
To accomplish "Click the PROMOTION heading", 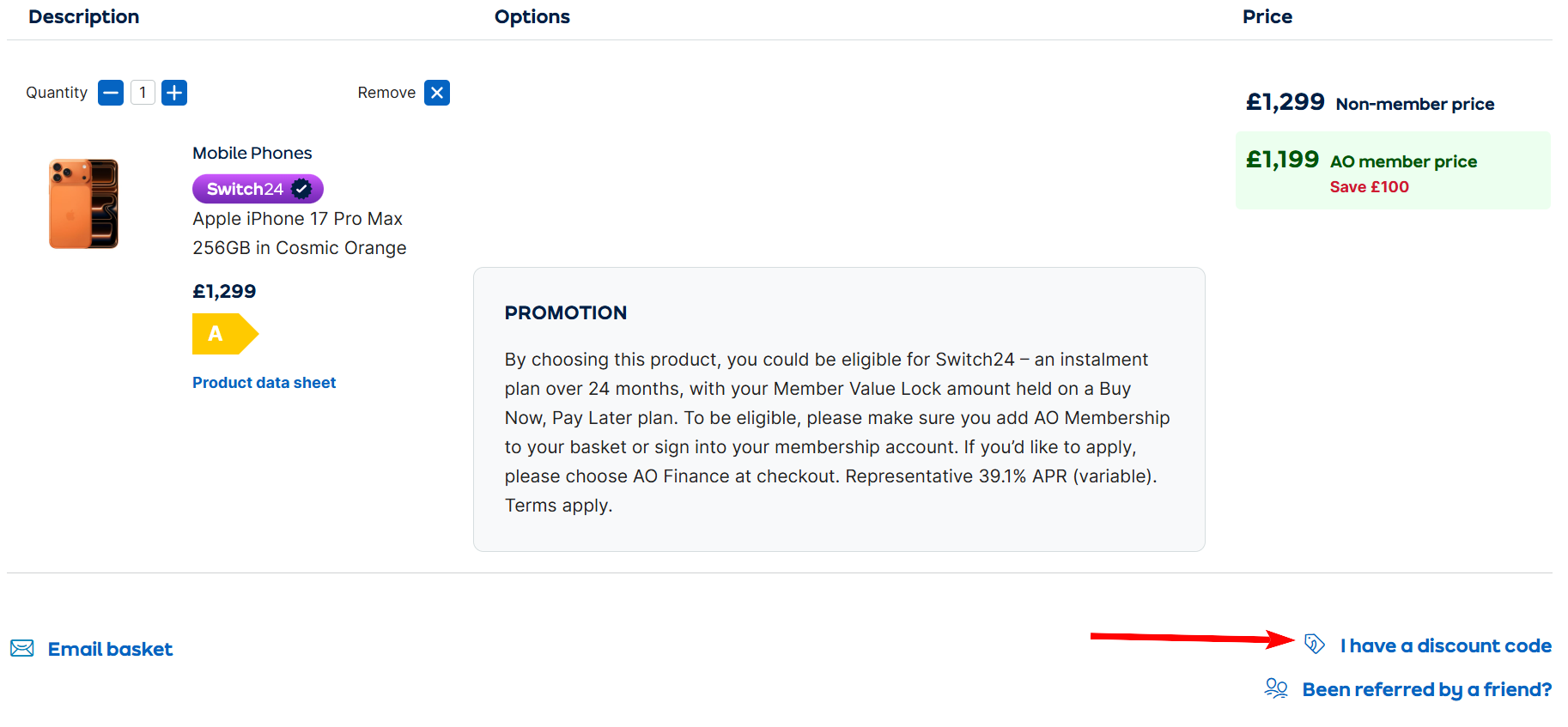I will click(x=566, y=312).
